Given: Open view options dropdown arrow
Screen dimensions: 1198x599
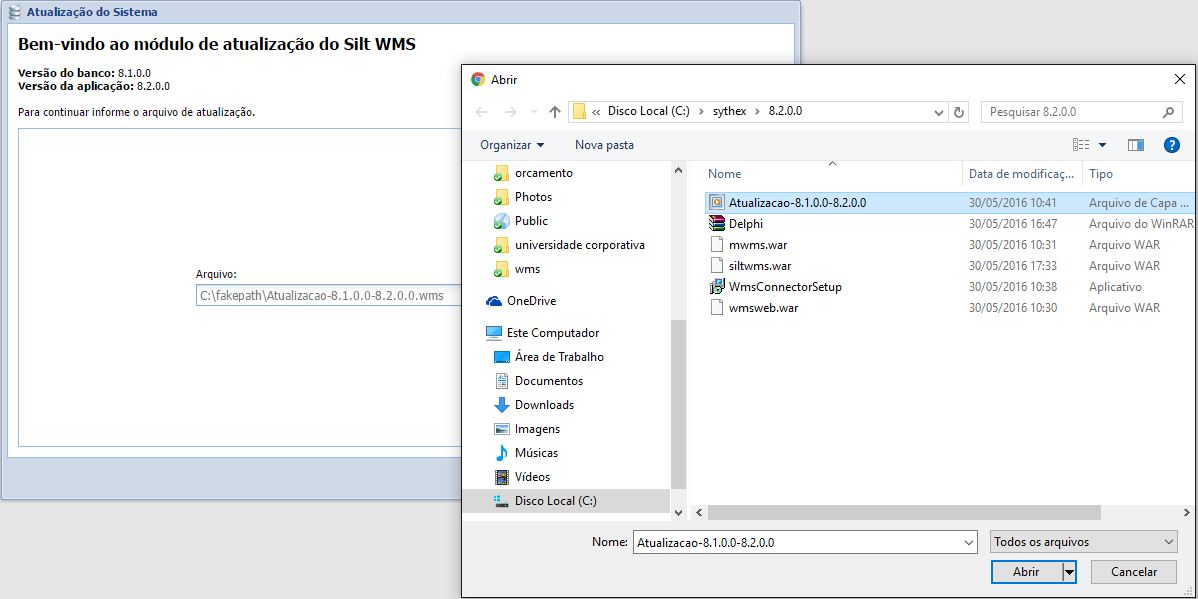Looking at the screenshot, I should 1102,145.
